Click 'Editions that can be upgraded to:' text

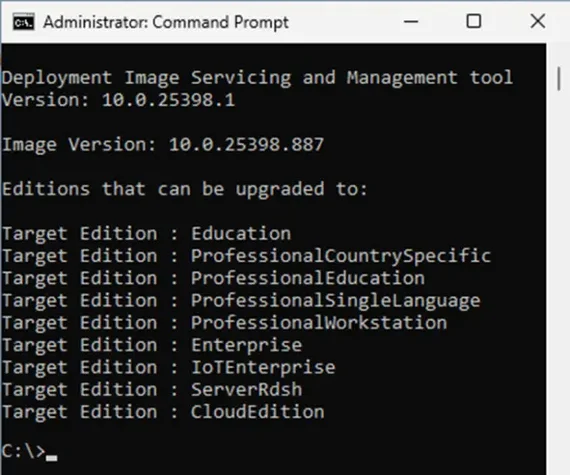185,189
